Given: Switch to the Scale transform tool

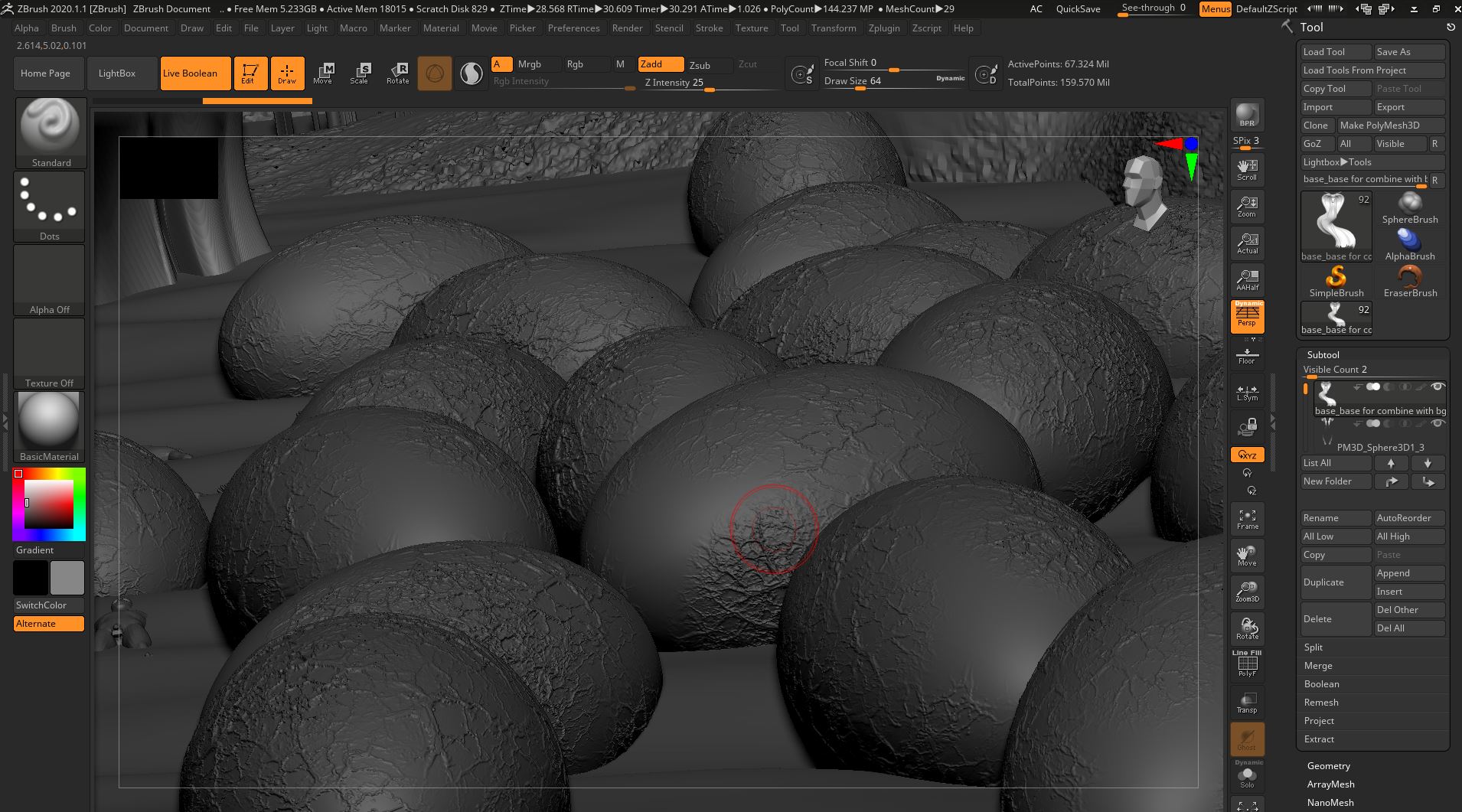Looking at the screenshot, I should tap(360, 73).
